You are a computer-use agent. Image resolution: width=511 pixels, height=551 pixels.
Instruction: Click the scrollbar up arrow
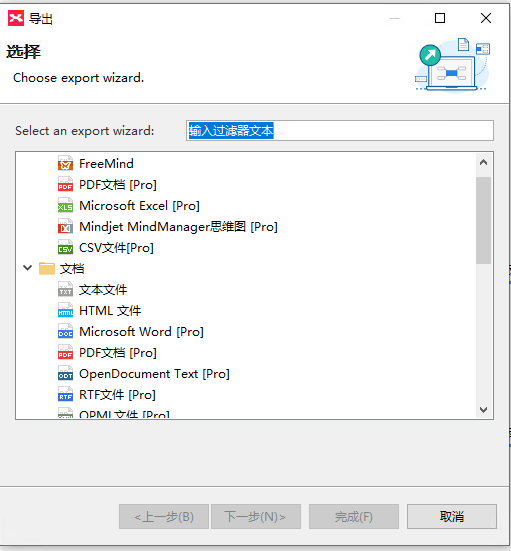tap(484, 162)
